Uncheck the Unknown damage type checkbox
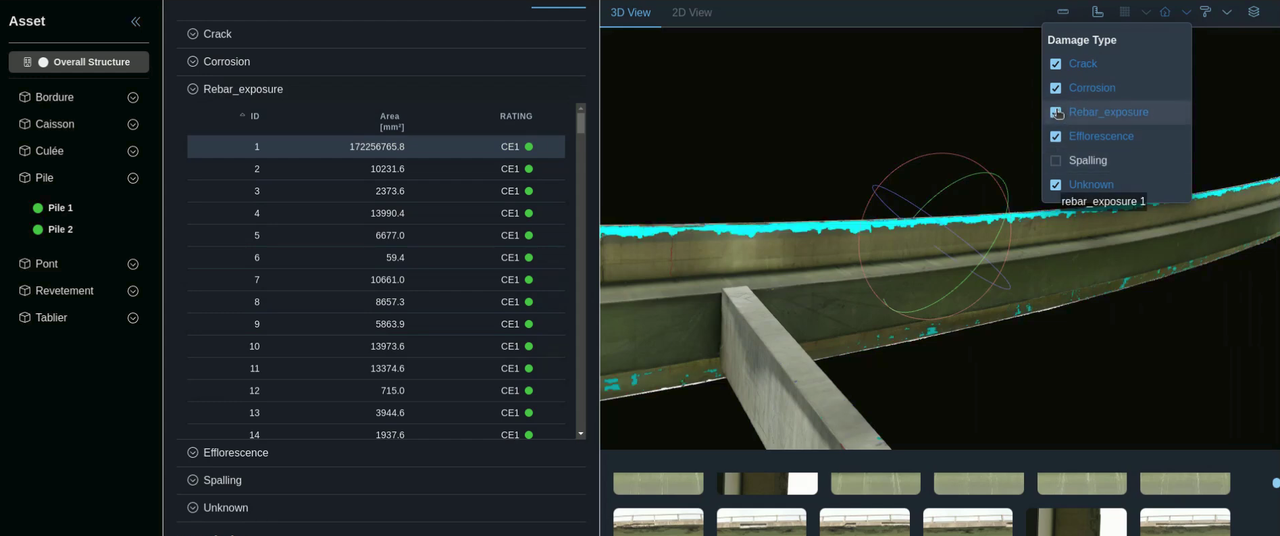The width and height of the screenshot is (1280, 536). [1055, 185]
